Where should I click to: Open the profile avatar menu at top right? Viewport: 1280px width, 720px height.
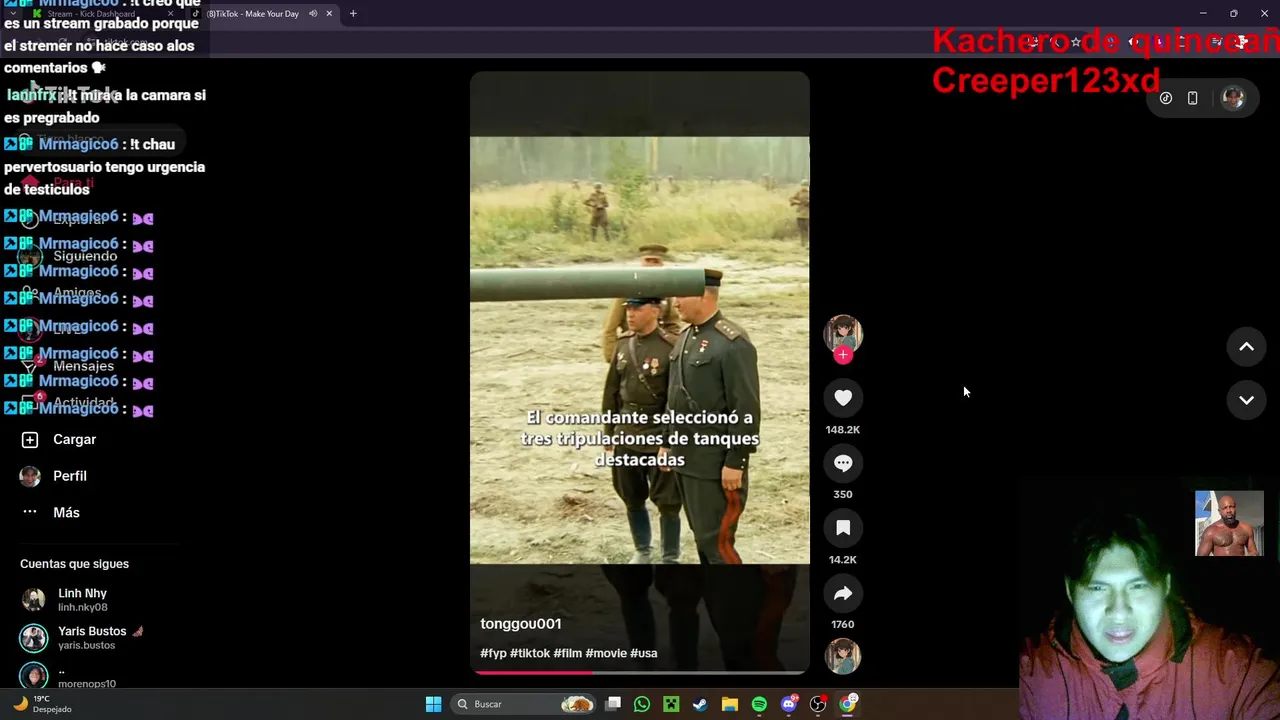pos(1233,98)
